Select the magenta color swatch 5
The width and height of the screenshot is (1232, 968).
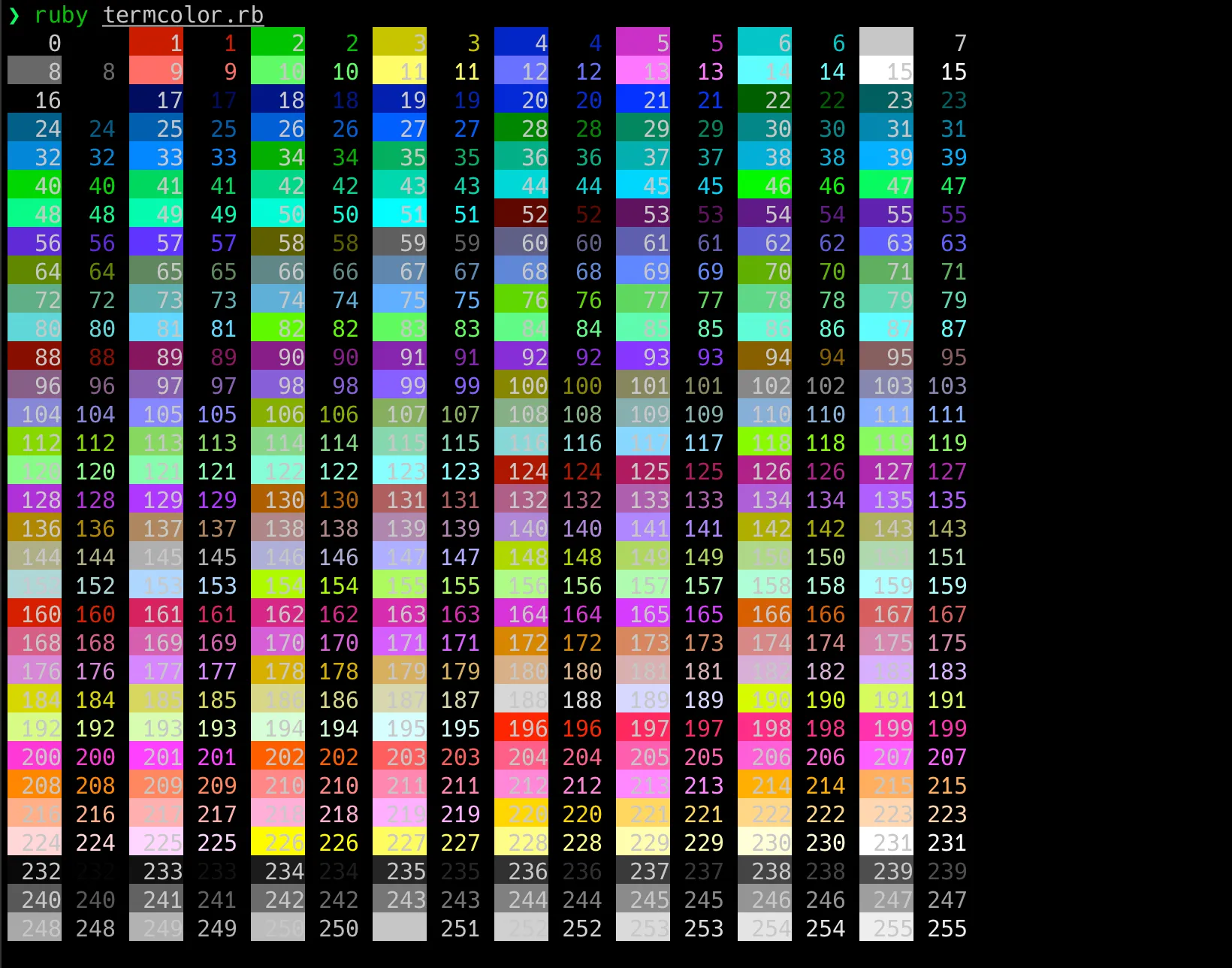642,44
